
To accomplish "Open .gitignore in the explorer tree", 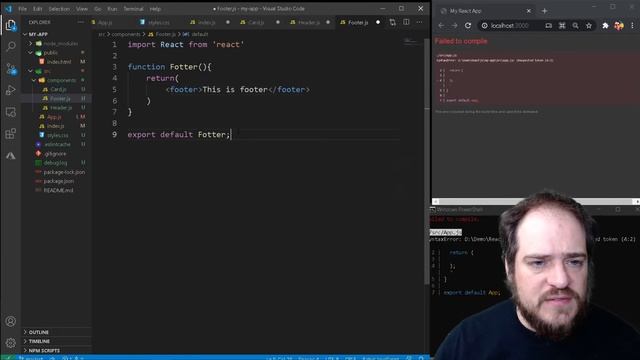I will click(55, 153).
